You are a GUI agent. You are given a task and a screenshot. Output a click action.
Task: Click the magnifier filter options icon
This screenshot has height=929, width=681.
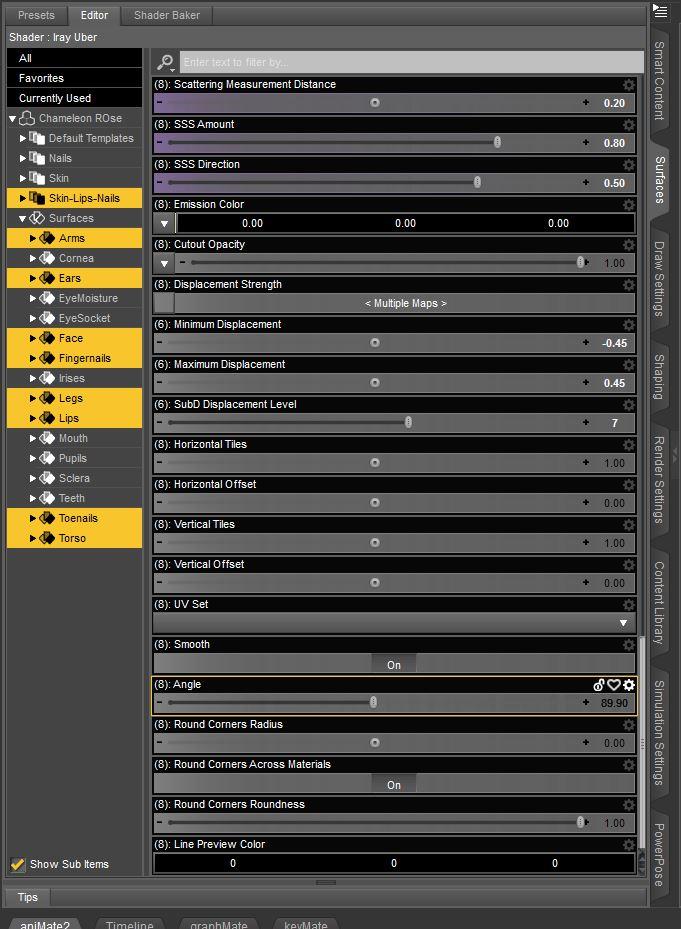point(165,62)
